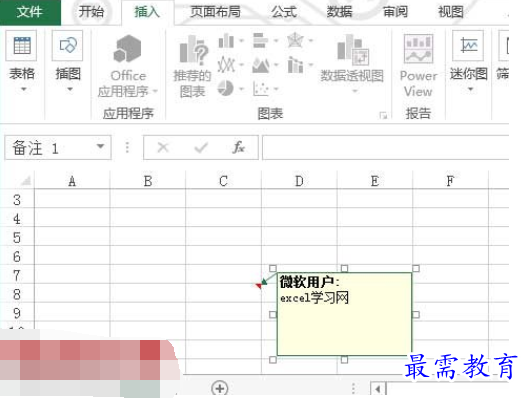The width and height of the screenshot is (526, 398).
Task: Select row 7 header
Action: (x=17, y=275)
